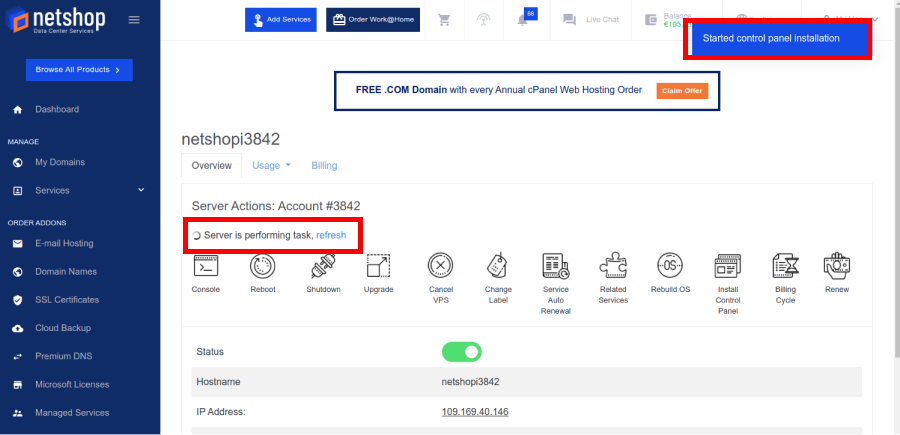
Task: Click the Premium DNS arrows icon
Action: [x=17, y=356]
